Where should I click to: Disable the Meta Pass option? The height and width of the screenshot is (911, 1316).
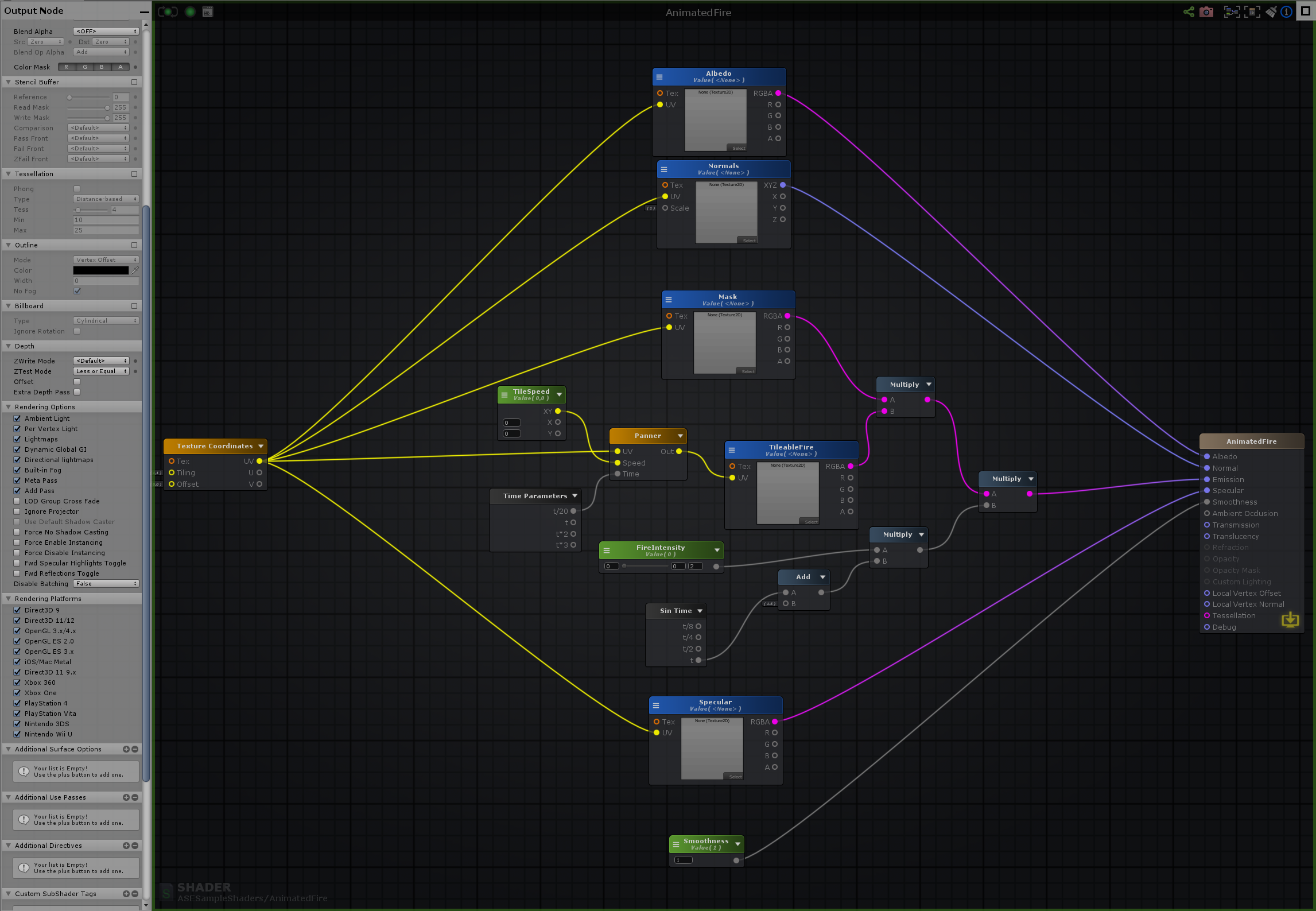click(17, 480)
